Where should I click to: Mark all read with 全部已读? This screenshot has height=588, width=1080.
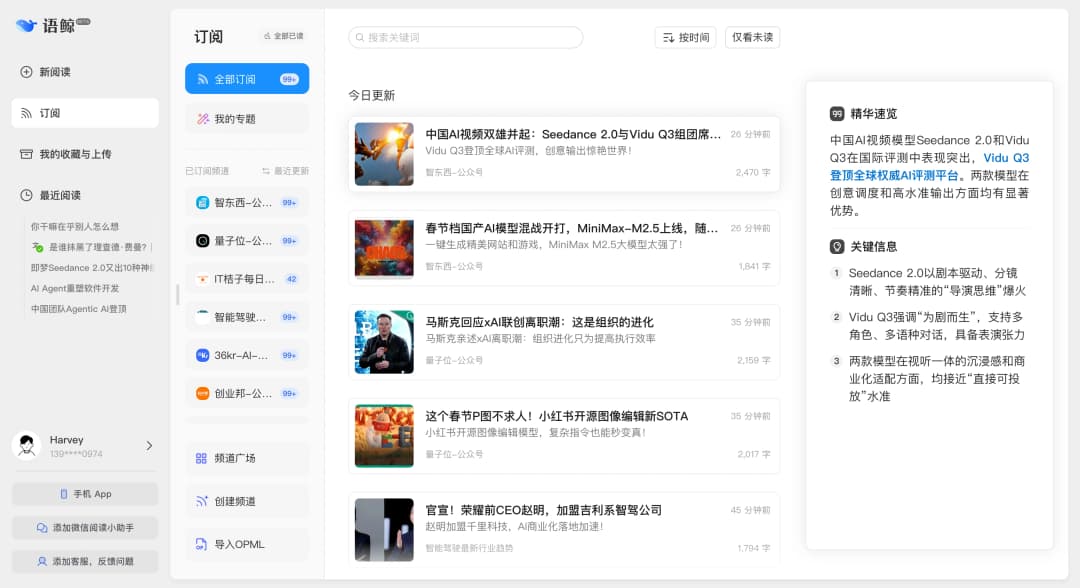pyautogui.click(x=283, y=36)
